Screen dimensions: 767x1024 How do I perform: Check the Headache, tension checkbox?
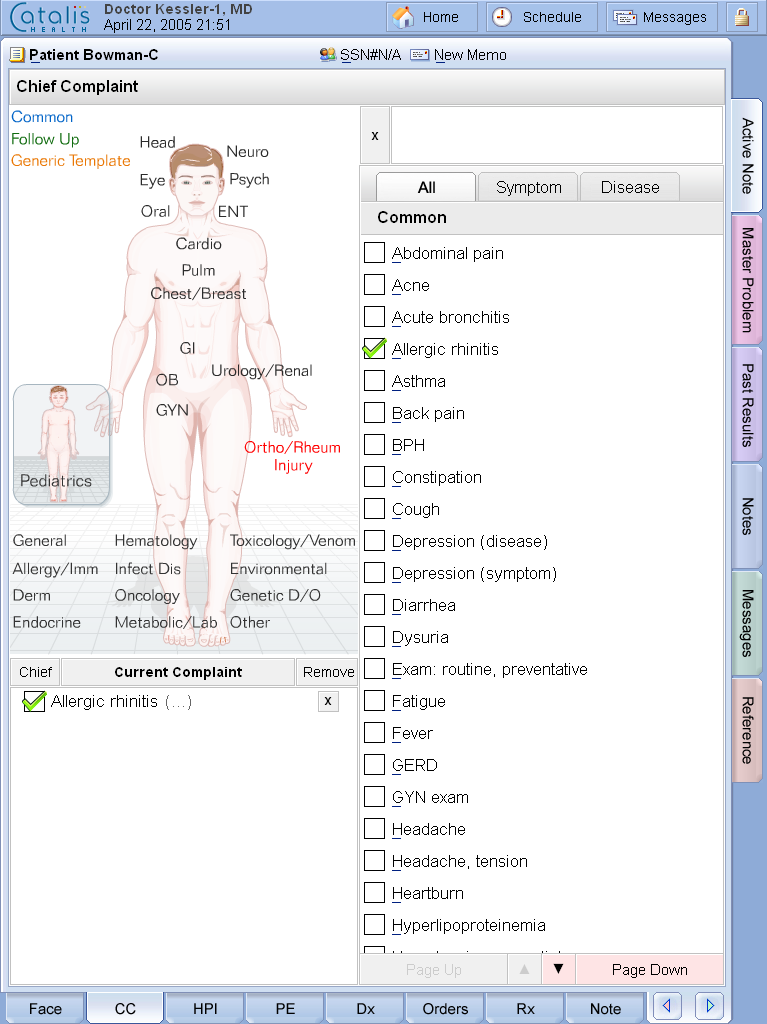[x=374, y=861]
